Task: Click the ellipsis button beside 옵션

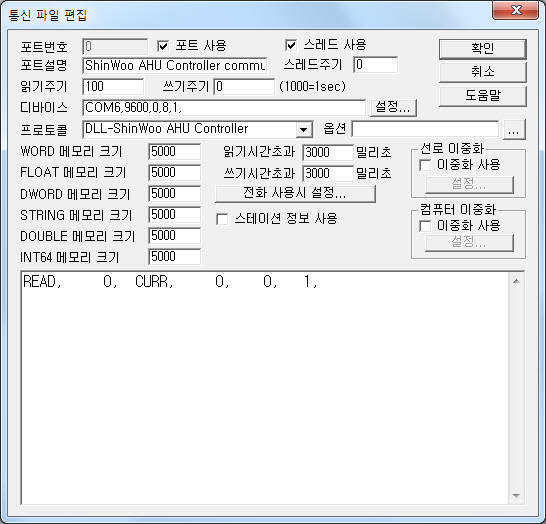Action: pos(514,130)
